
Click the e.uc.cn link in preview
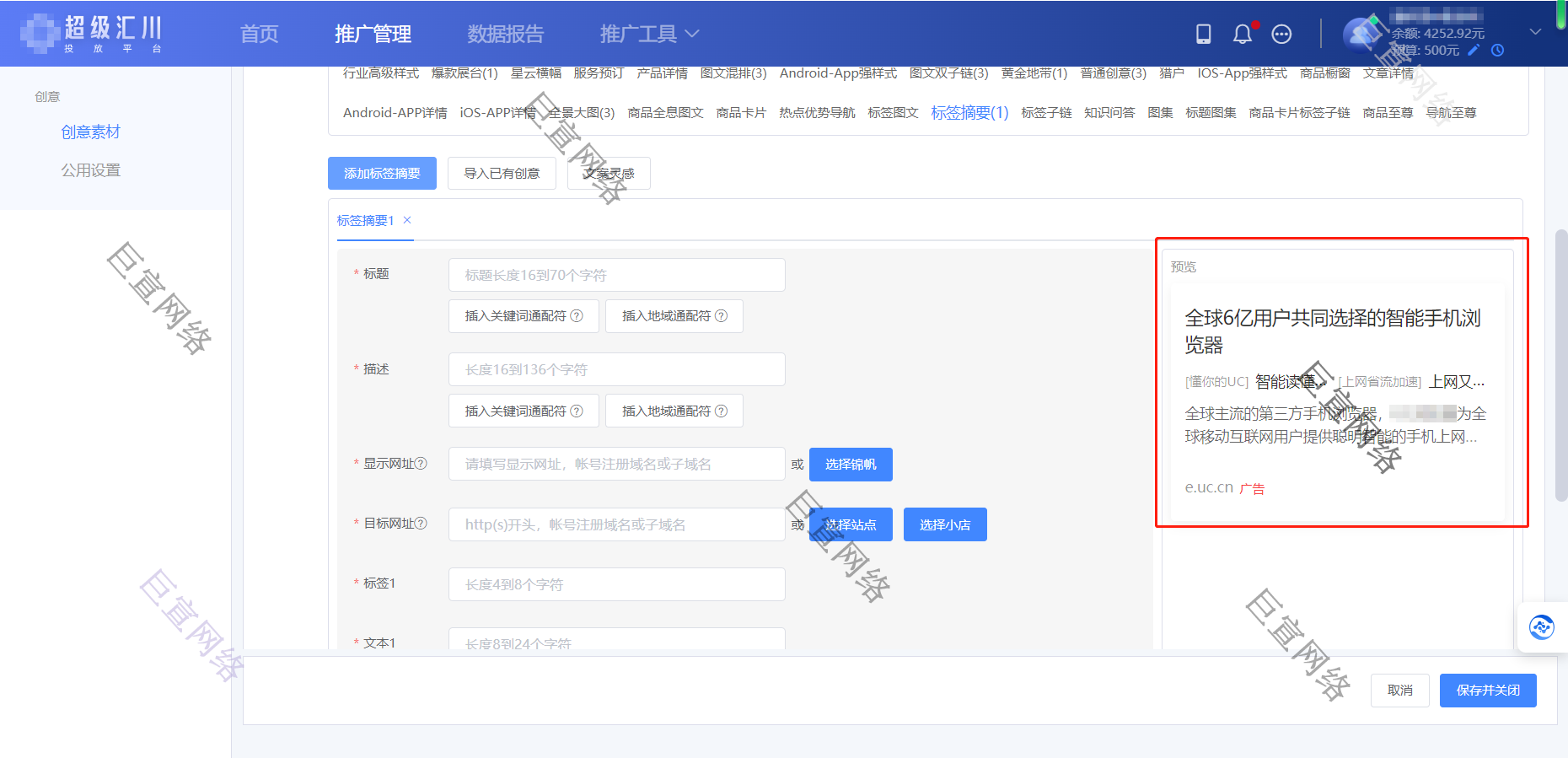pyautogui.click(x=1209, y=487)
